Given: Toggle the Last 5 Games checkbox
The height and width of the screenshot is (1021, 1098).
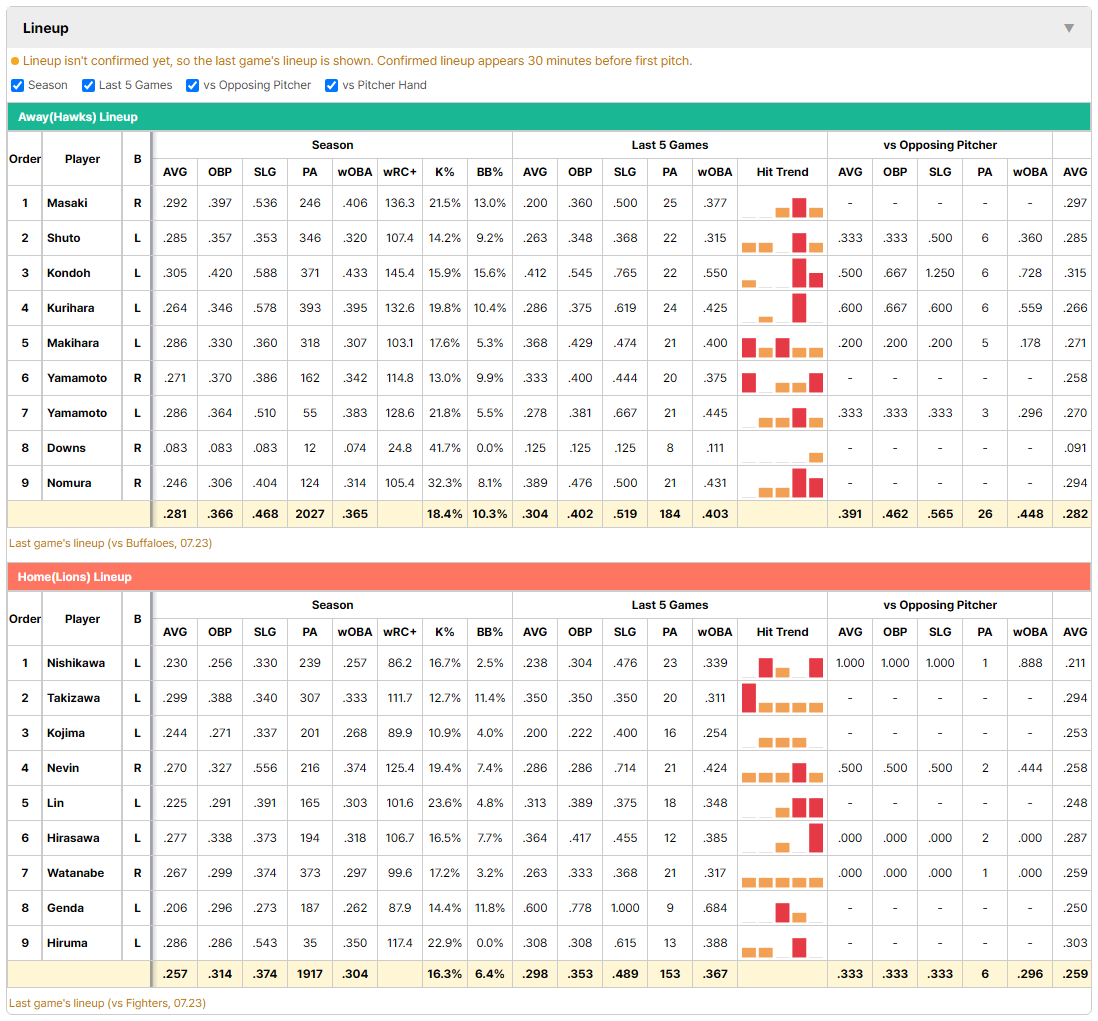Looking at the screenshot, I should (88, 85).
